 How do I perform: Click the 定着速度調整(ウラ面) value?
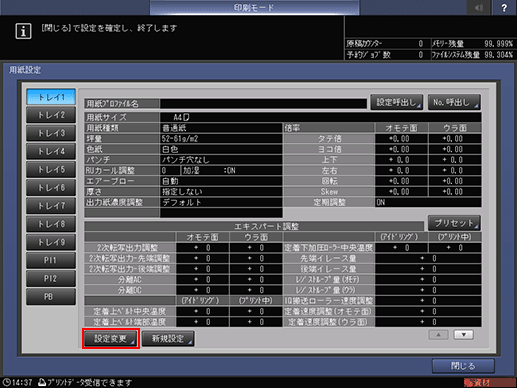[x=428, y=322]
